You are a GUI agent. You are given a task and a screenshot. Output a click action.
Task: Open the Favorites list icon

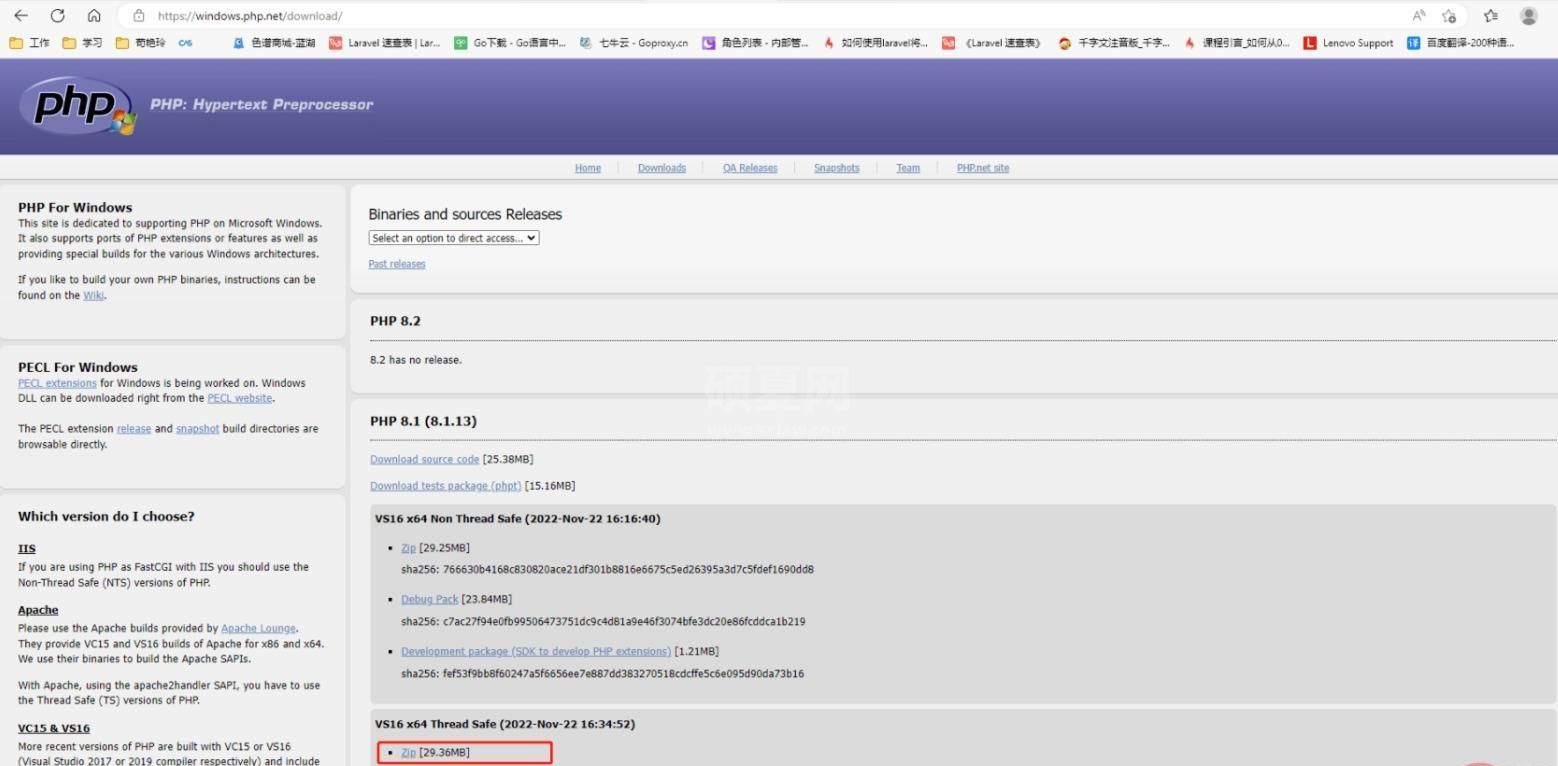(x=1490, y=15)
